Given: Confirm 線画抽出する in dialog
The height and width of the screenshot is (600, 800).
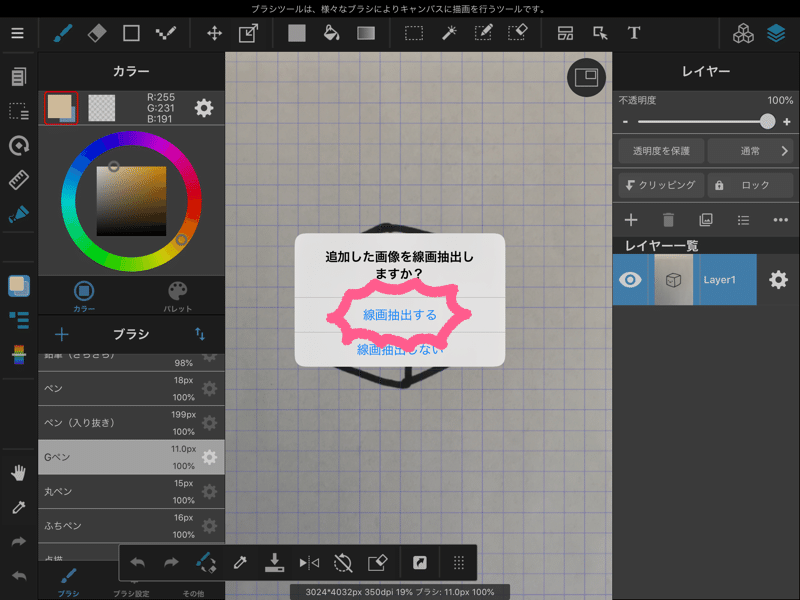Looking at the screenshot, I should [399, 315].
